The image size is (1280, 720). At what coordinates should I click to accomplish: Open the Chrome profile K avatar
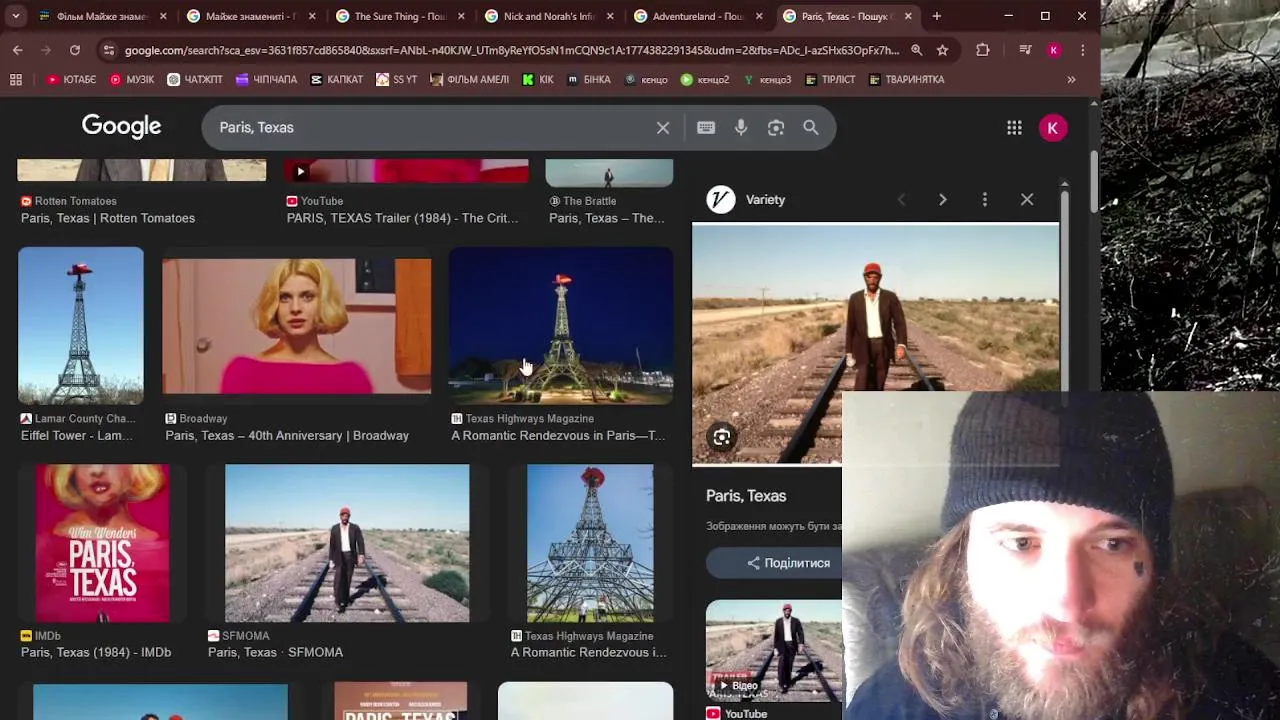point(1054,50)
